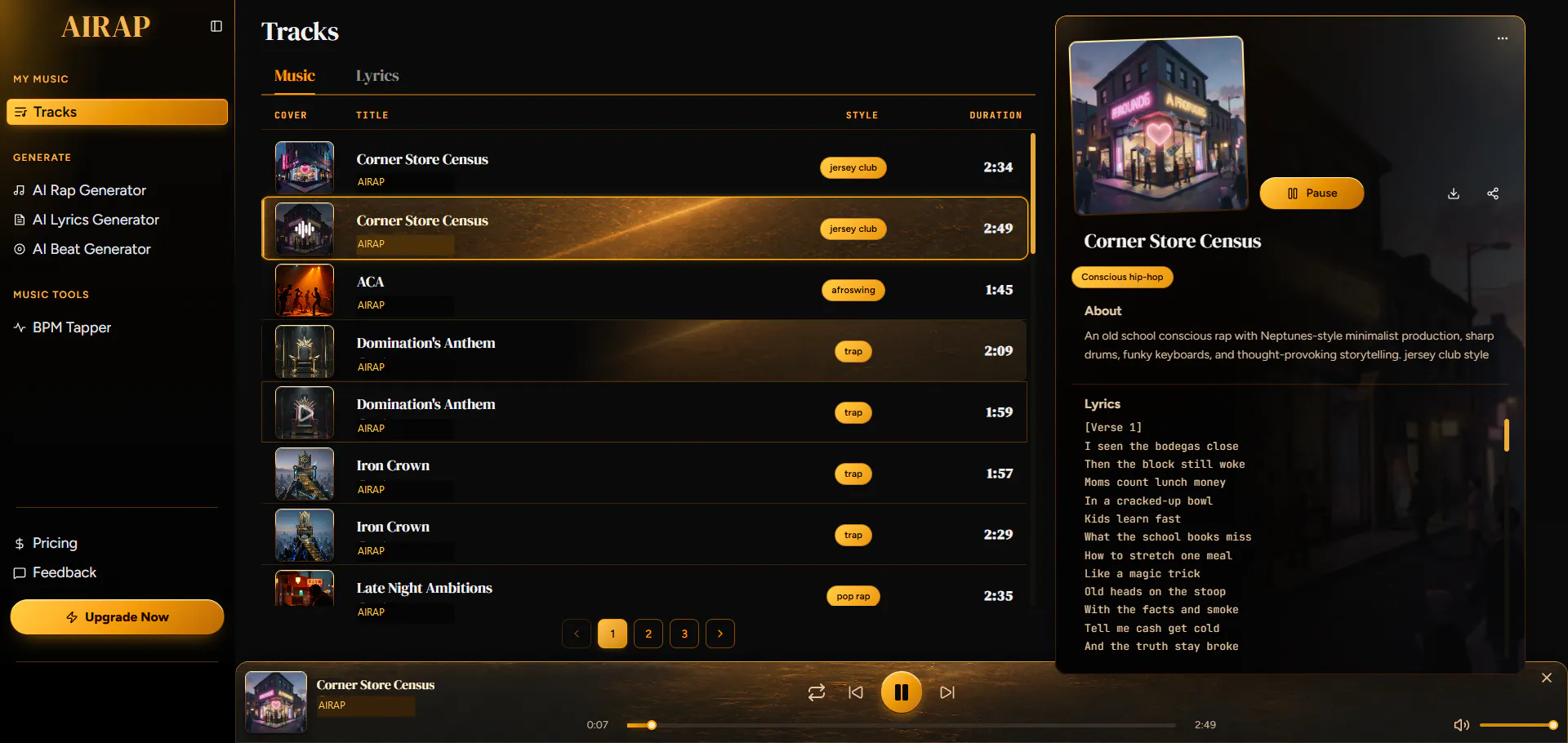
Task: Click trap tag on Domination's Anthem 1:59
Action: 853,412
